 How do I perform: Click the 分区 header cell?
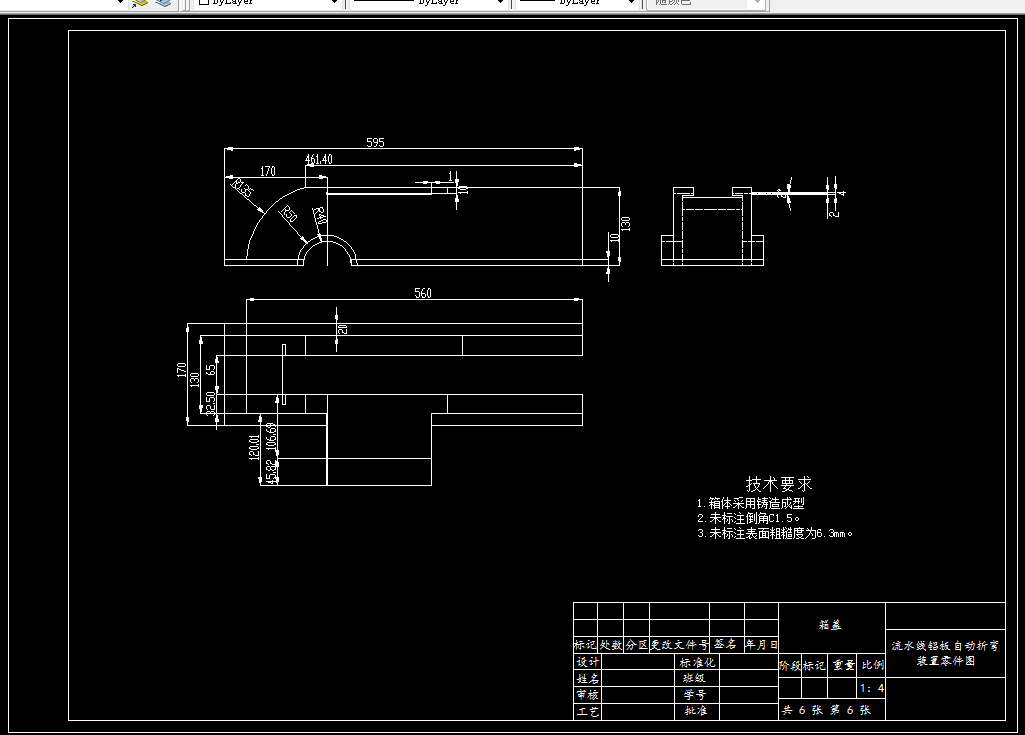coord(637,645)
